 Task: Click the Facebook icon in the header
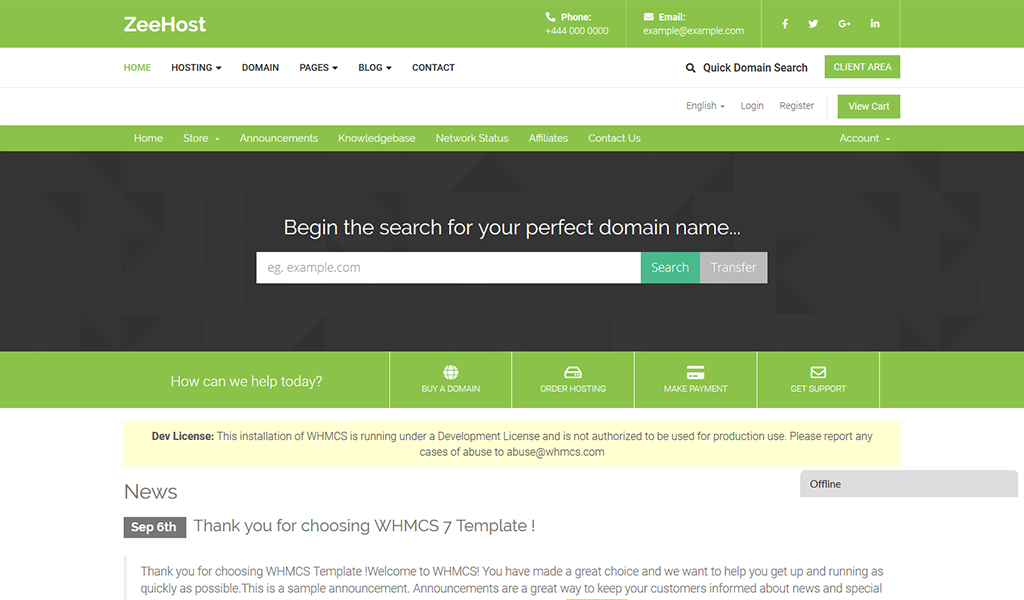click(784, 23)
